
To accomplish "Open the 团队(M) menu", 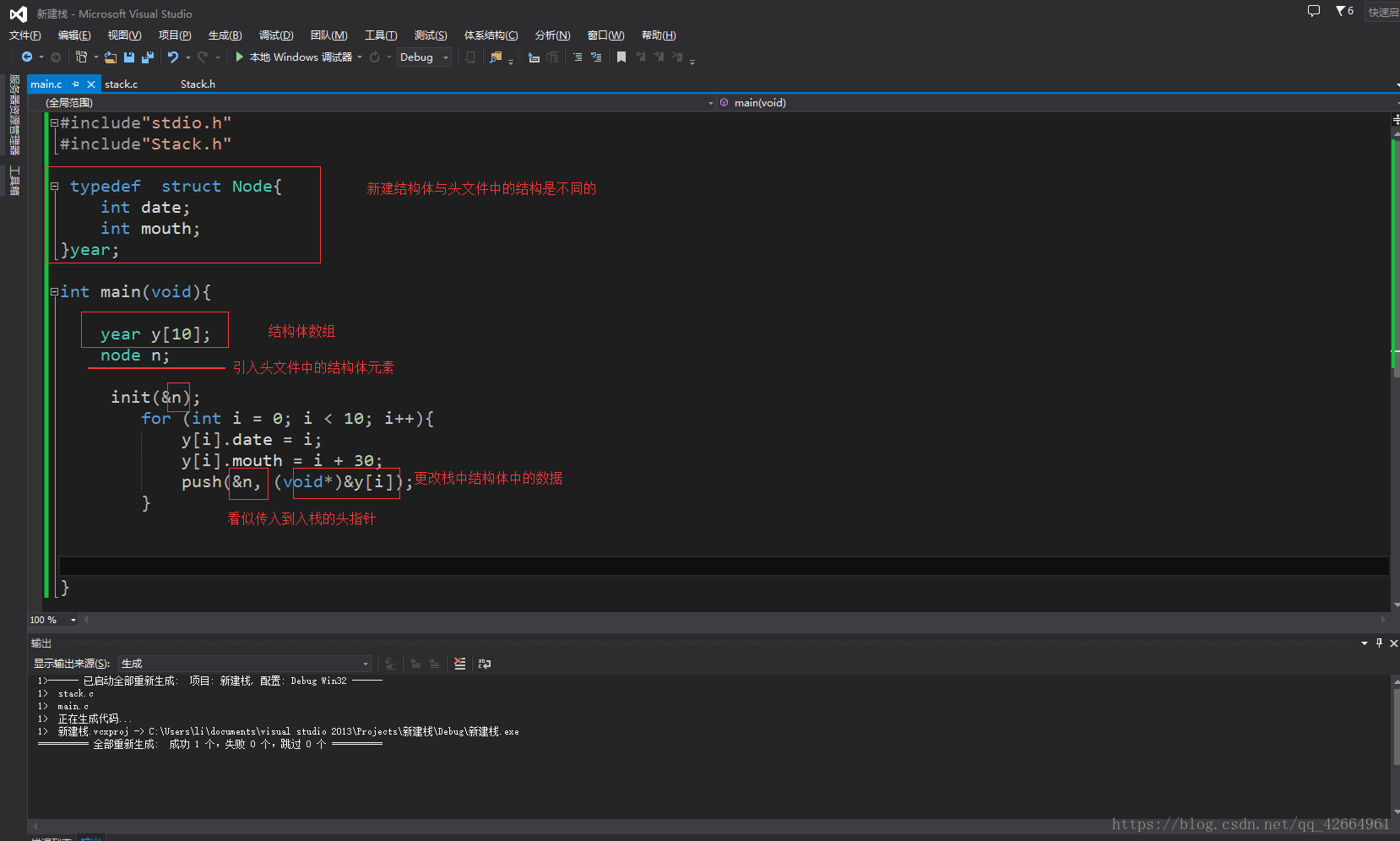I will click(328, 35).
